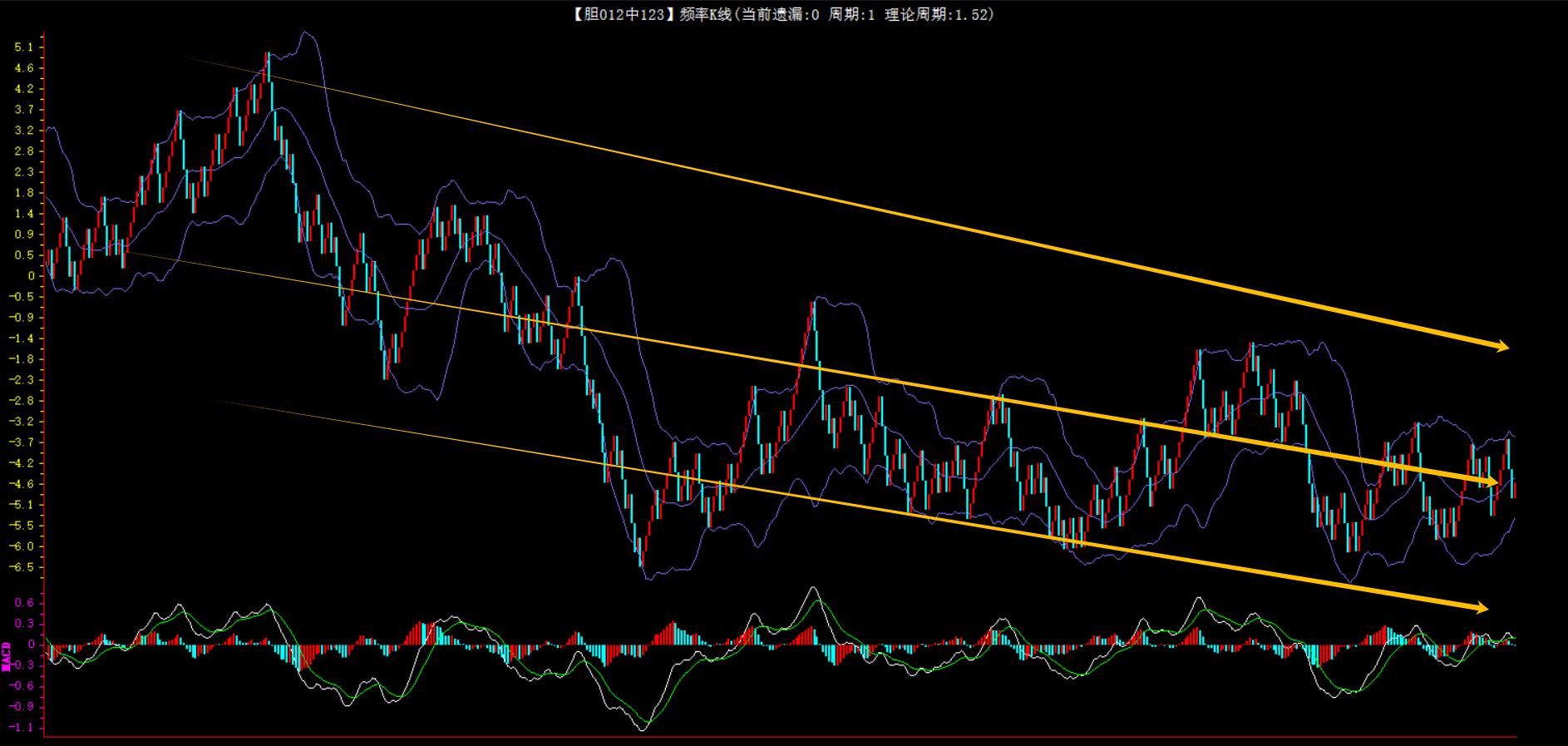Image resolution: width=1568 pixels, height=746 pixels.
Task: Click the -0.6 label on MACD axis
Action: coord(22,686)
